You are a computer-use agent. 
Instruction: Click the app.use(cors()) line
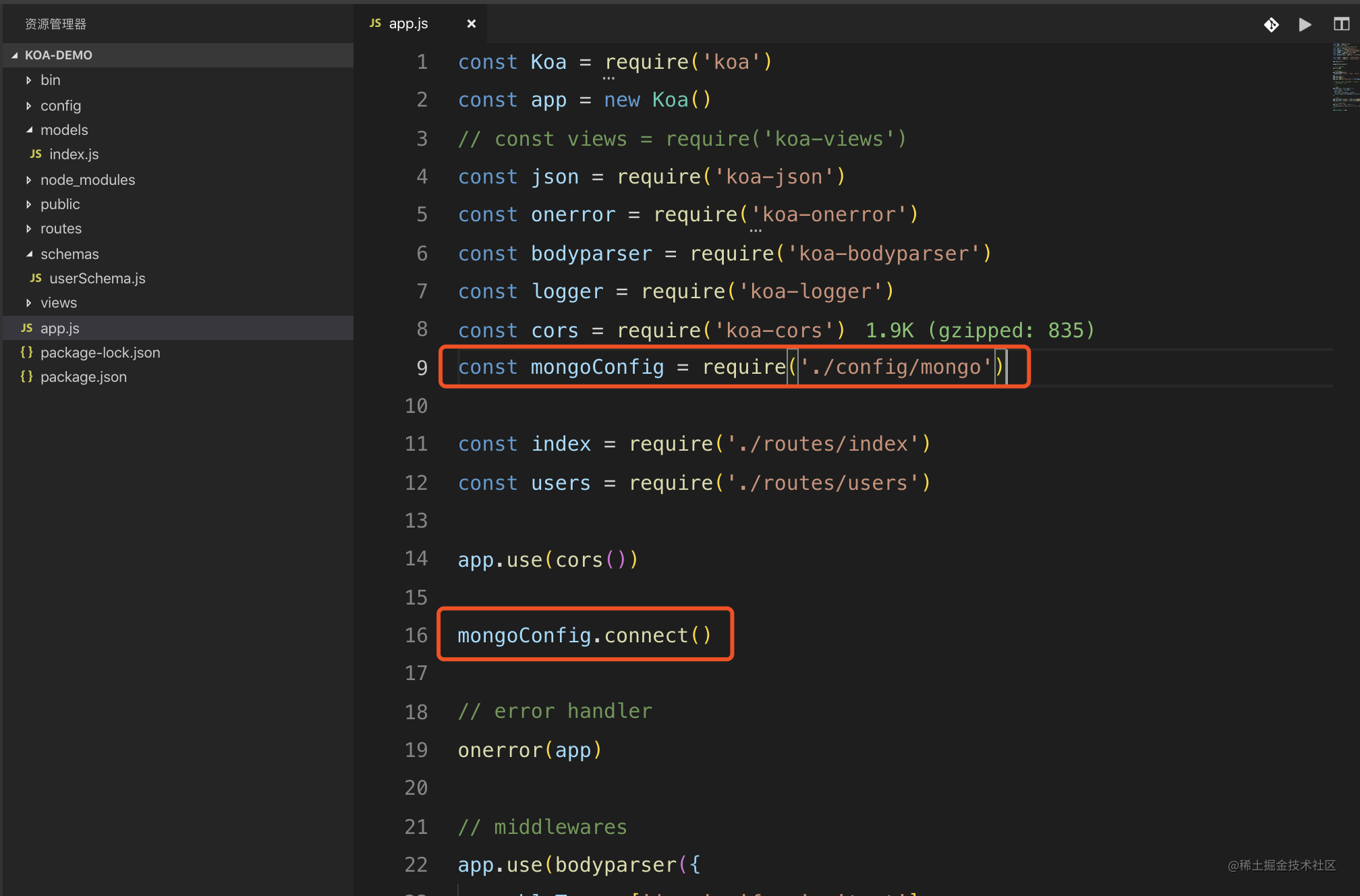[548, 560]
